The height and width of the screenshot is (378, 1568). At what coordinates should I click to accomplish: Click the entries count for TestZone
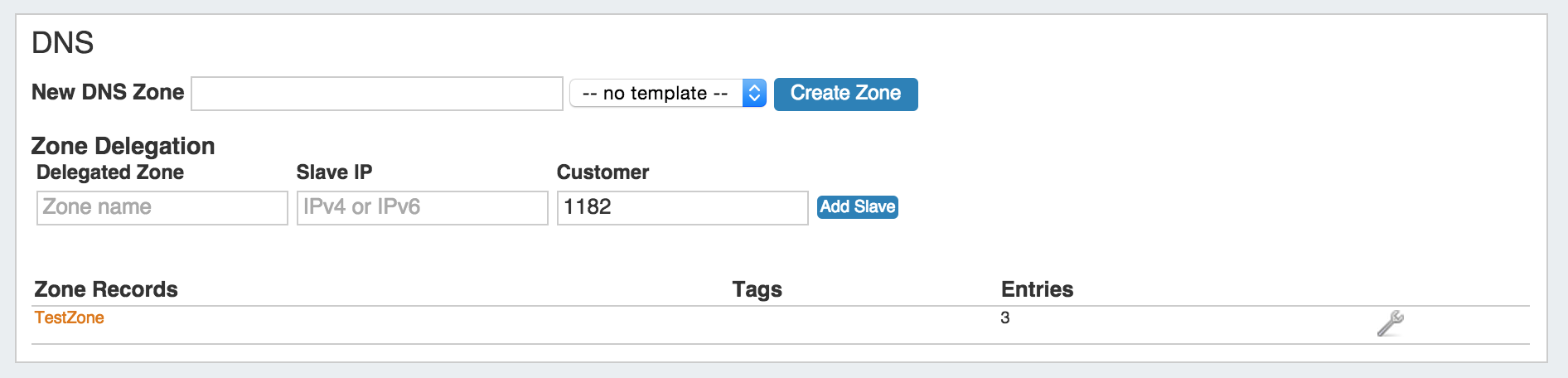(1005, 318)
